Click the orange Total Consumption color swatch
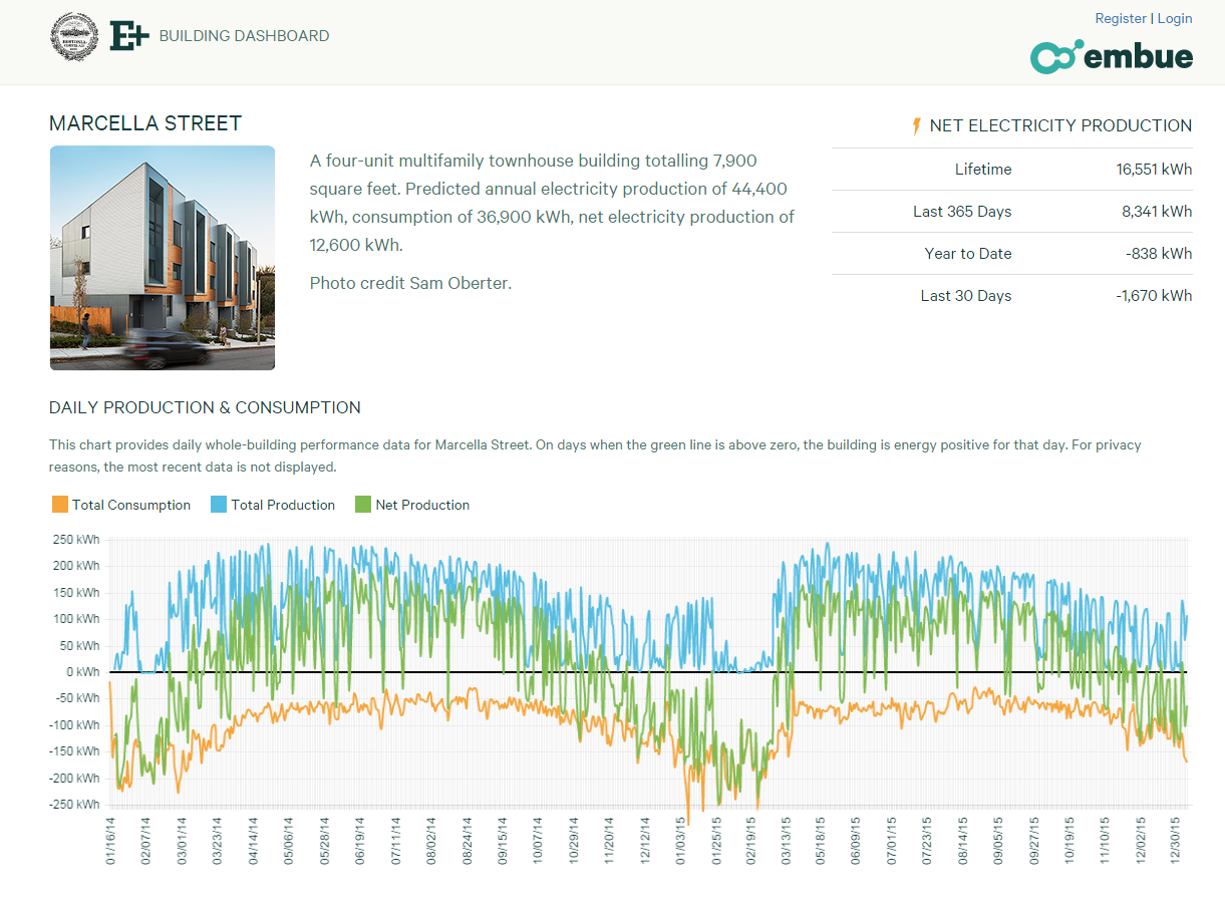This screenshot has height=919, width=1225. coord(60,505)
